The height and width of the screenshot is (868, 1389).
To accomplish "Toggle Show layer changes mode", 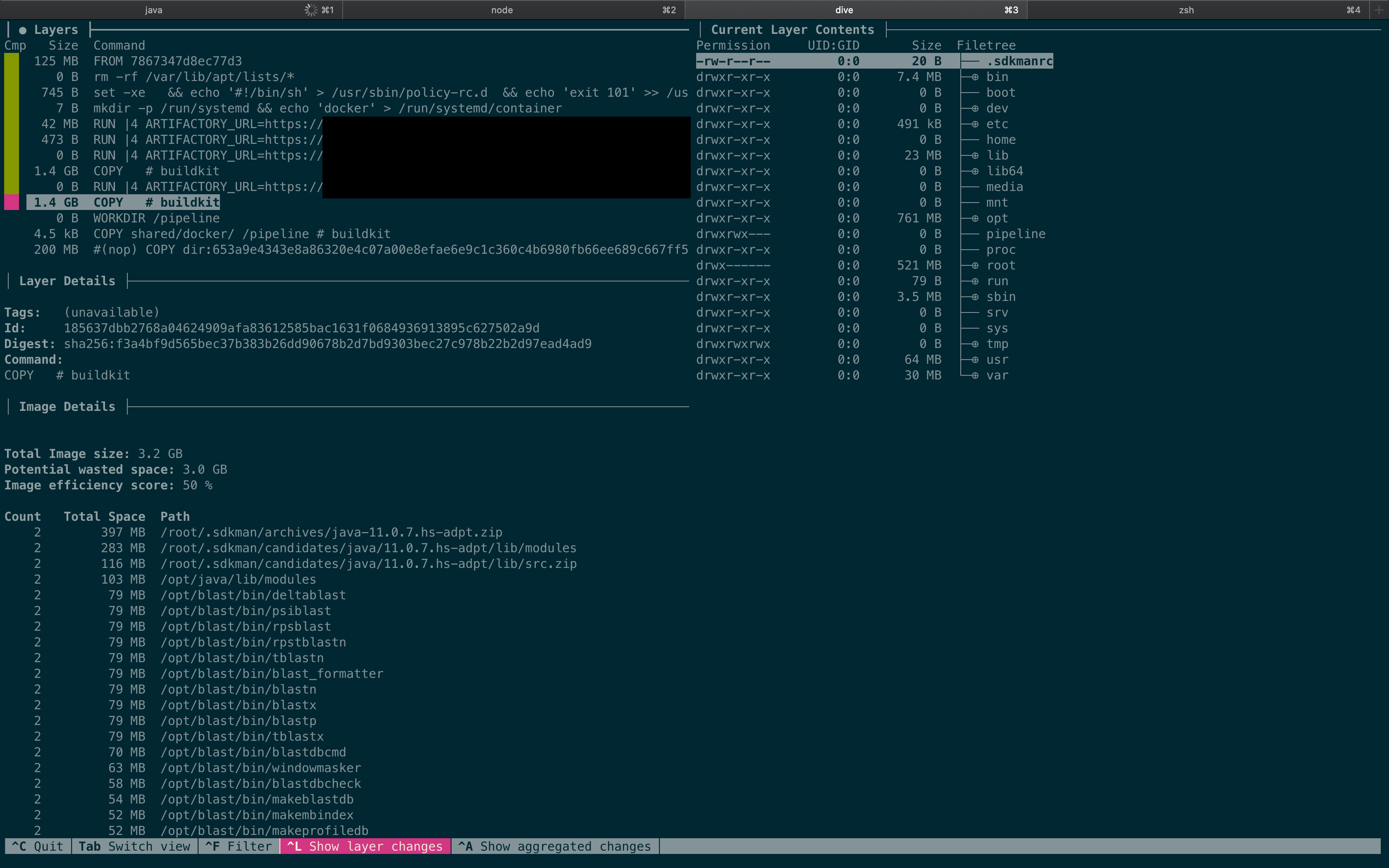I will pos(365,846).
